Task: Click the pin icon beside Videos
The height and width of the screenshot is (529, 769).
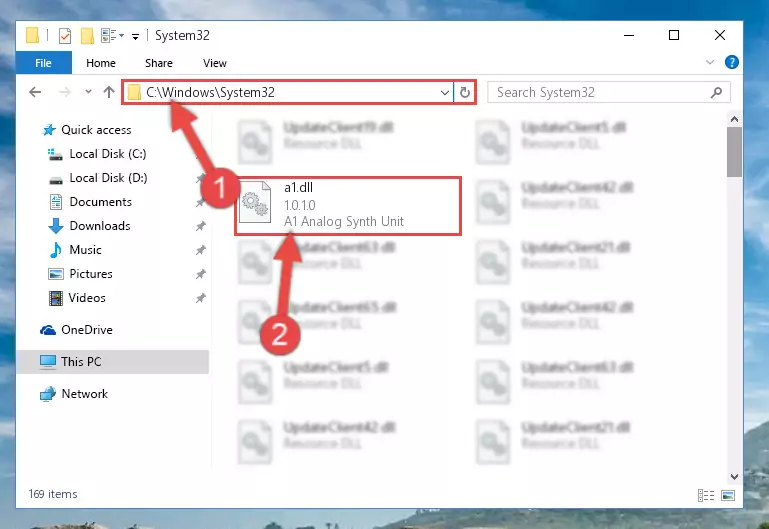Action: point(201,298)
